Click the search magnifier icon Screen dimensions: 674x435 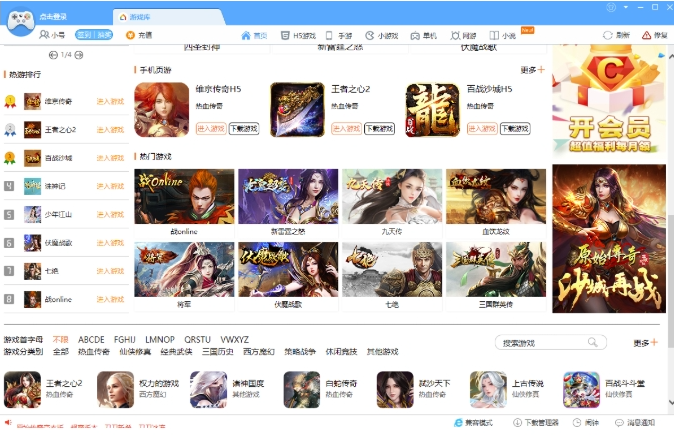593,342
